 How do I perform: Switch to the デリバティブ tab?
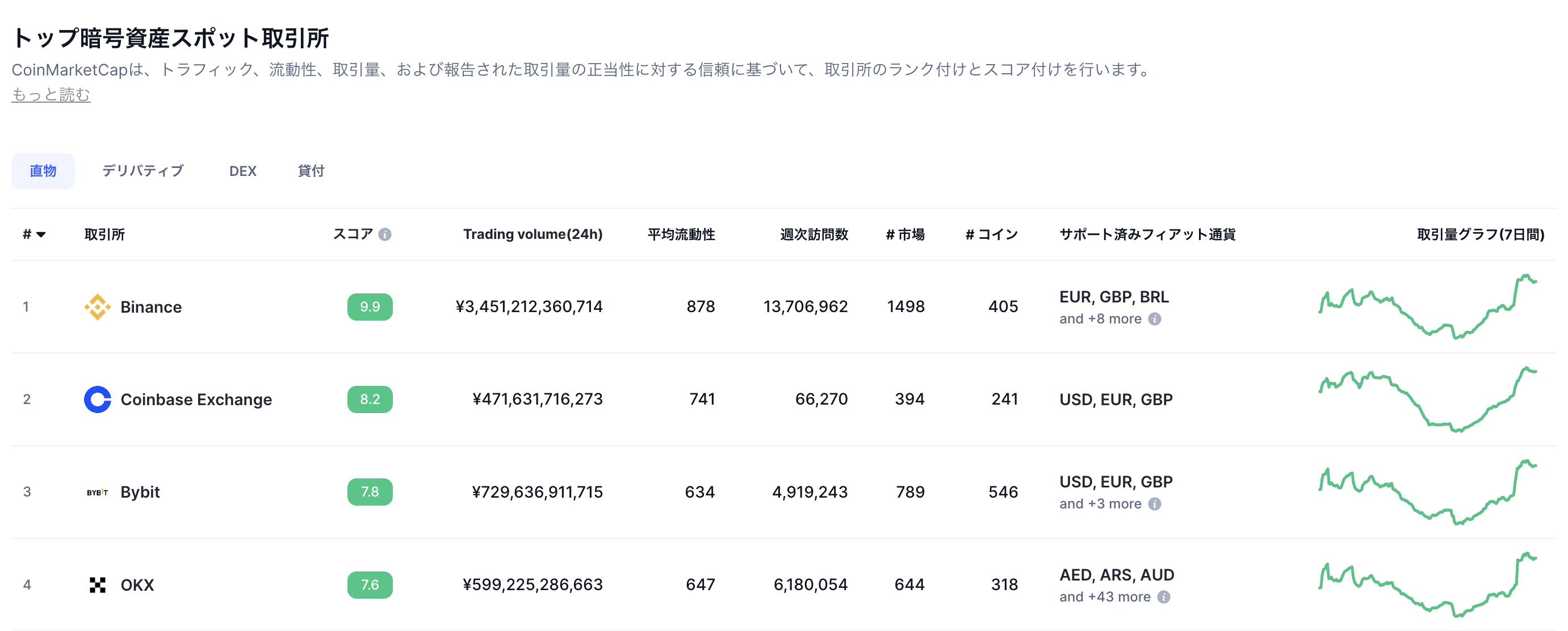pos(143,171)
